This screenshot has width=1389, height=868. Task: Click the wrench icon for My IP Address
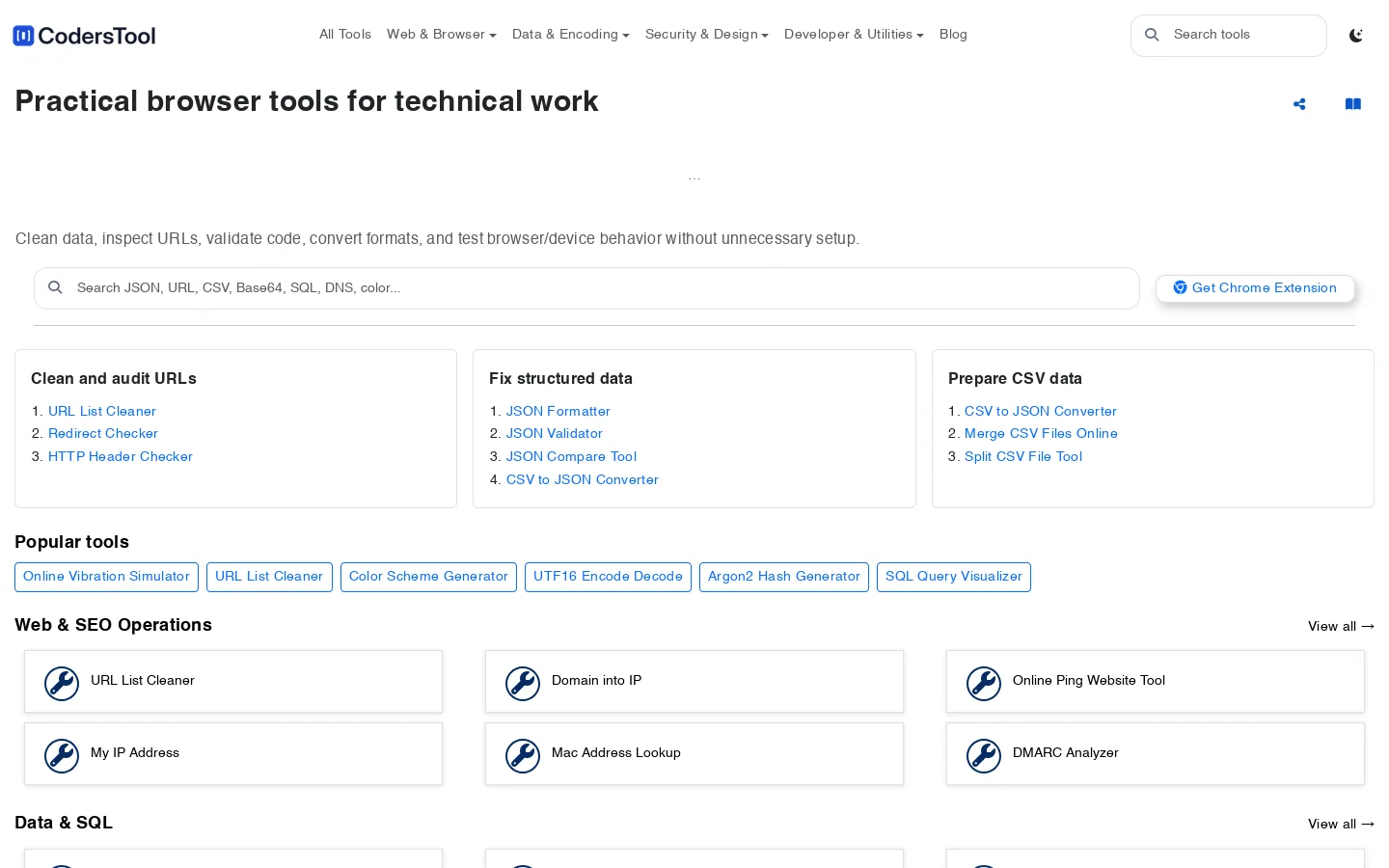(62, 755)
